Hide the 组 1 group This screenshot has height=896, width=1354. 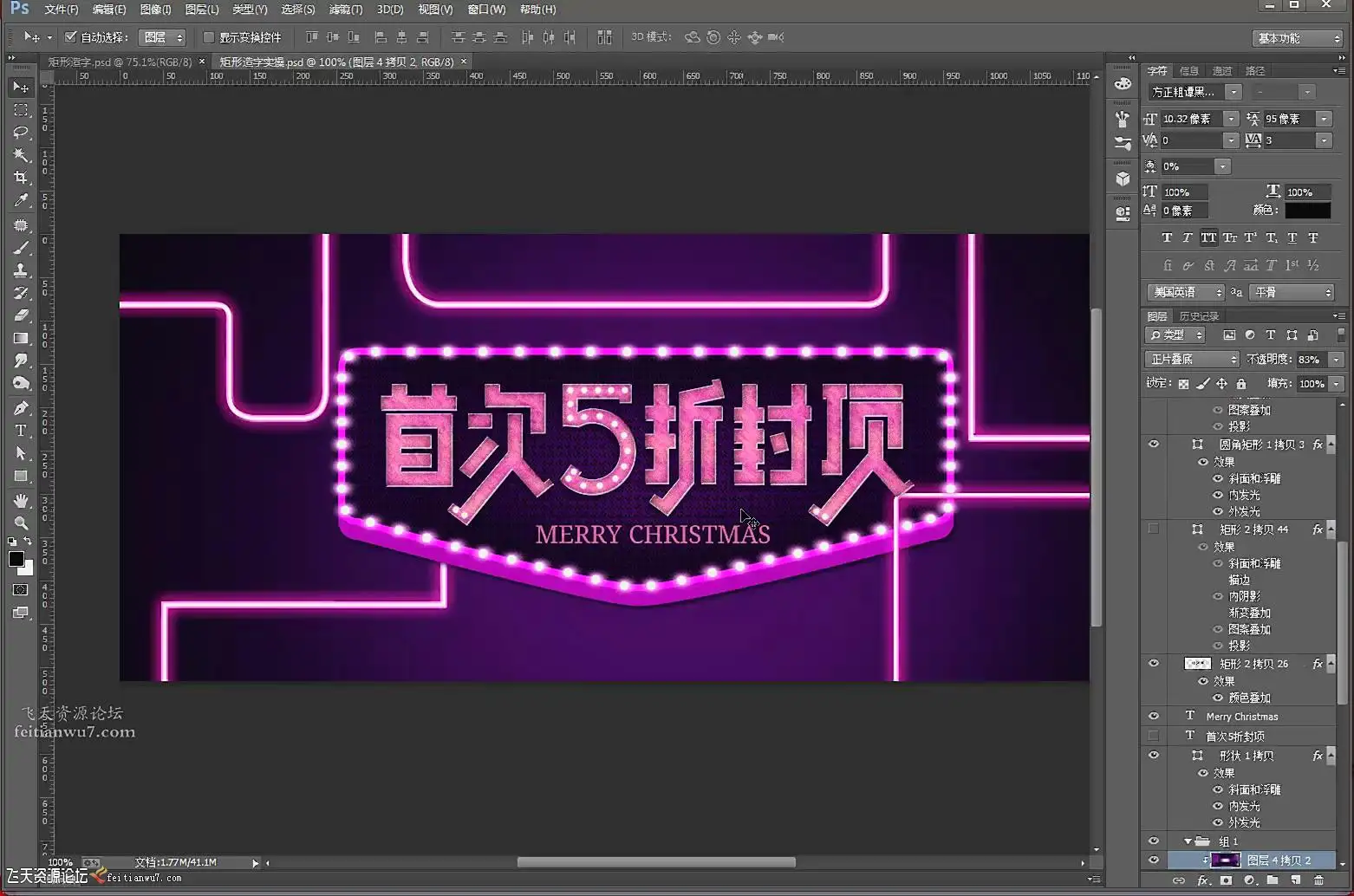(1153, 841)
